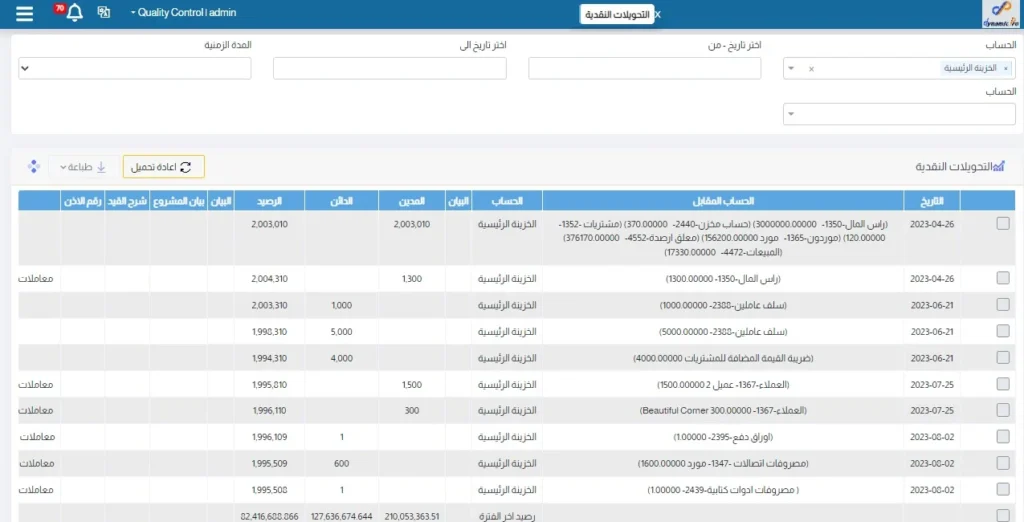Open the Quality Control admin user menu
The width and height of the screenshot is (1024, 522).
[x=183, y=13]
